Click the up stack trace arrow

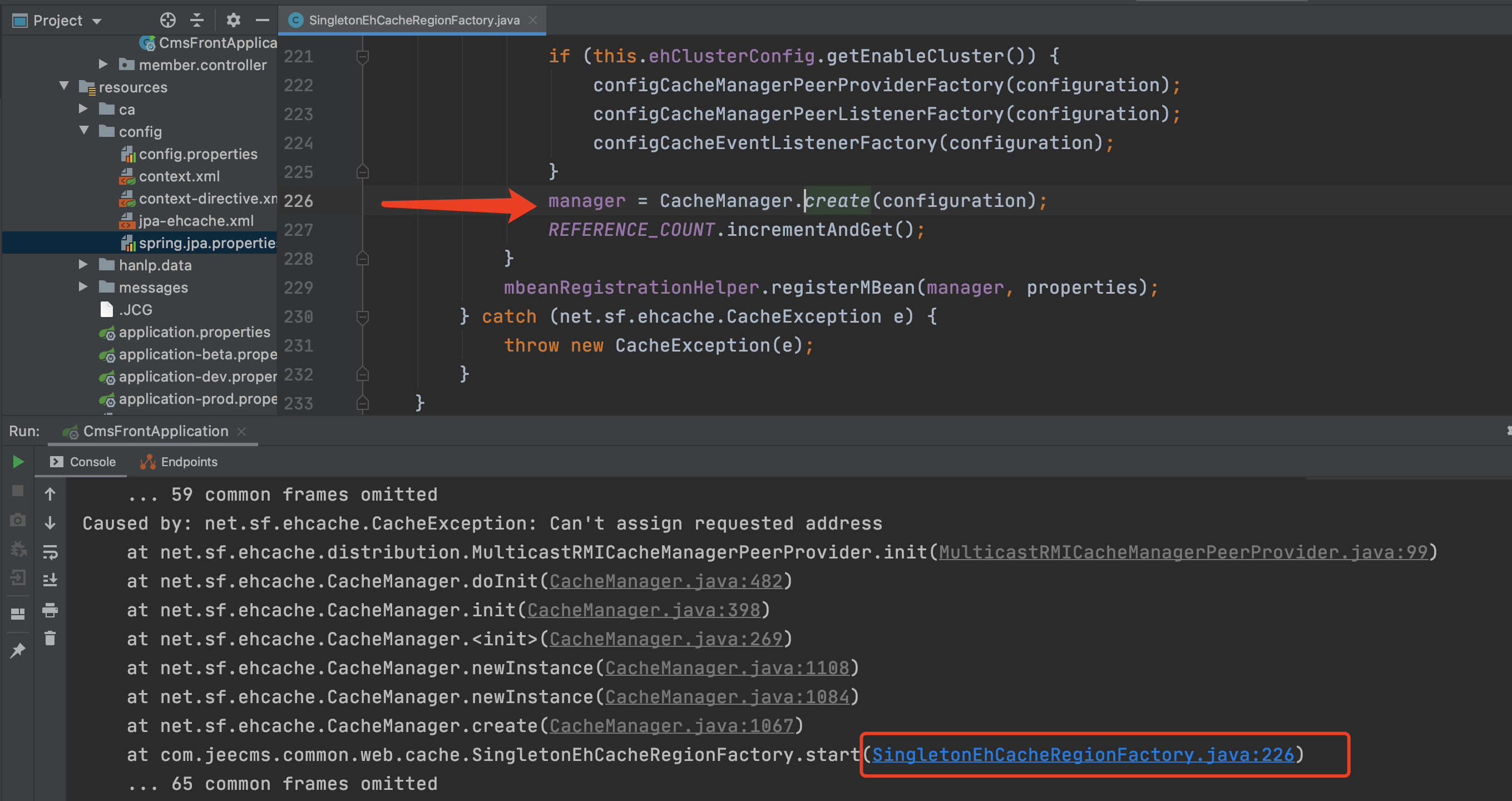tap(50, 495)
